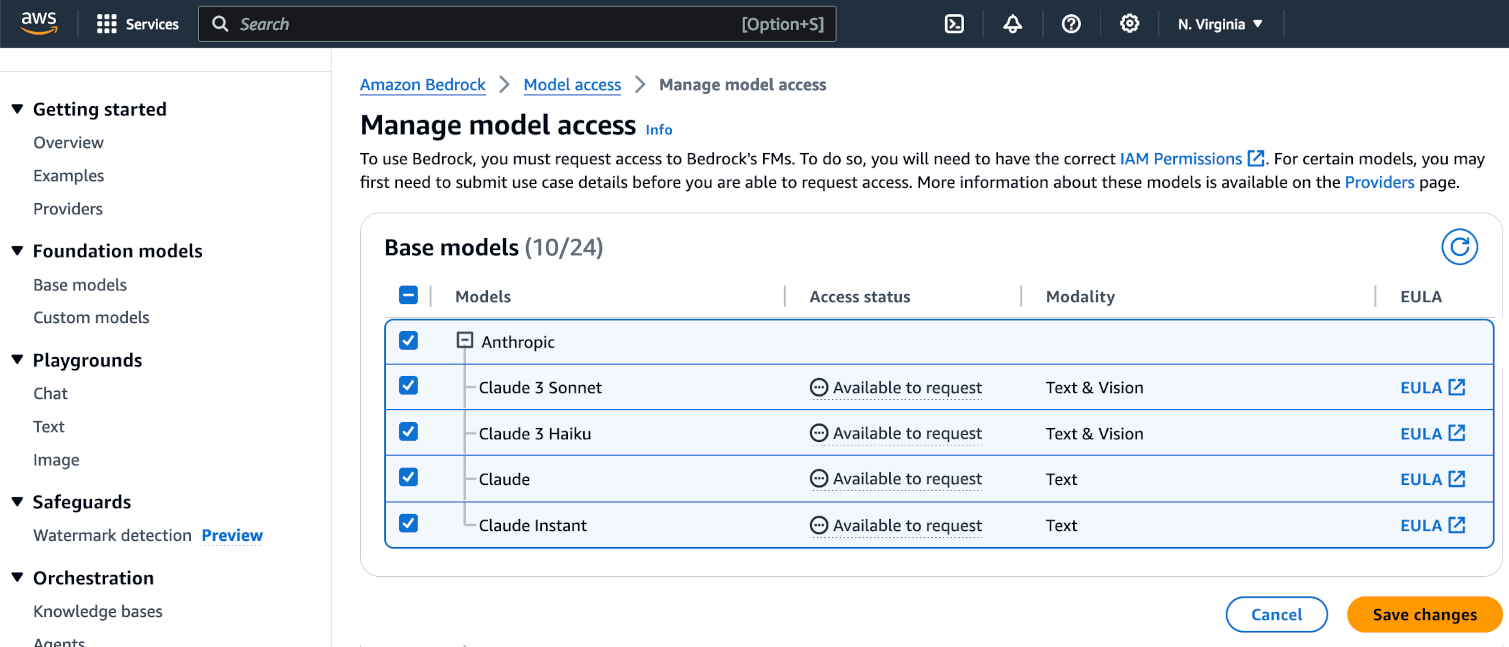
Task: Collapse the Foundation models sidebar section
Action: click(17, 251)
